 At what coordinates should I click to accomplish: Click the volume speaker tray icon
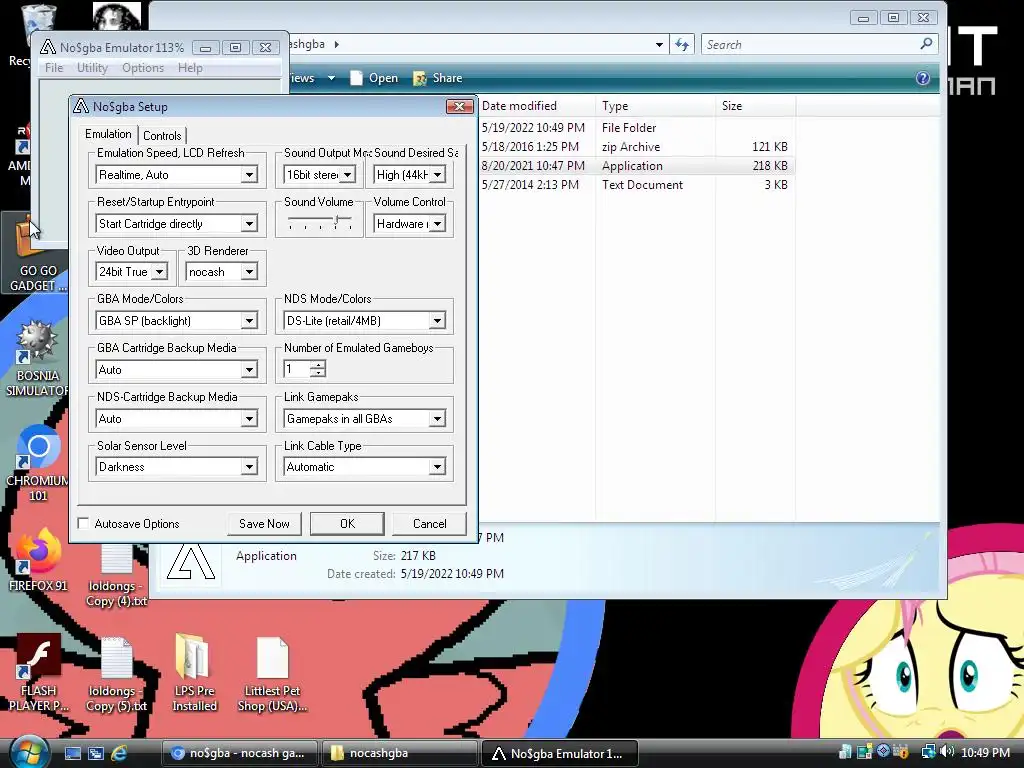948,752
